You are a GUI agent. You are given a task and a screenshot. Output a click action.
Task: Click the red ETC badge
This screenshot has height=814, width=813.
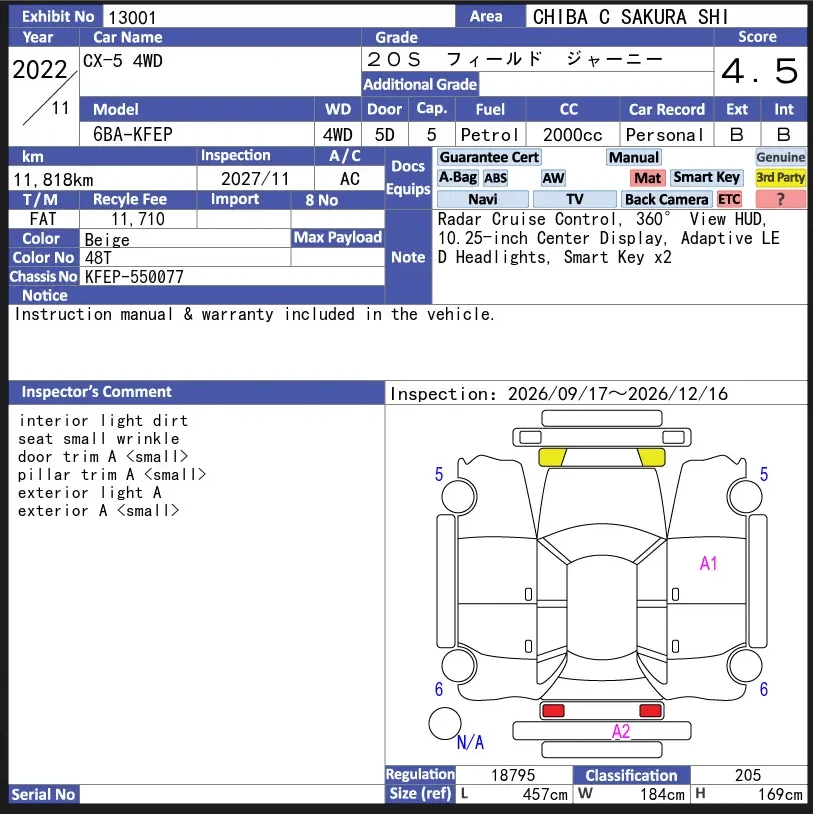pos(729,199)
